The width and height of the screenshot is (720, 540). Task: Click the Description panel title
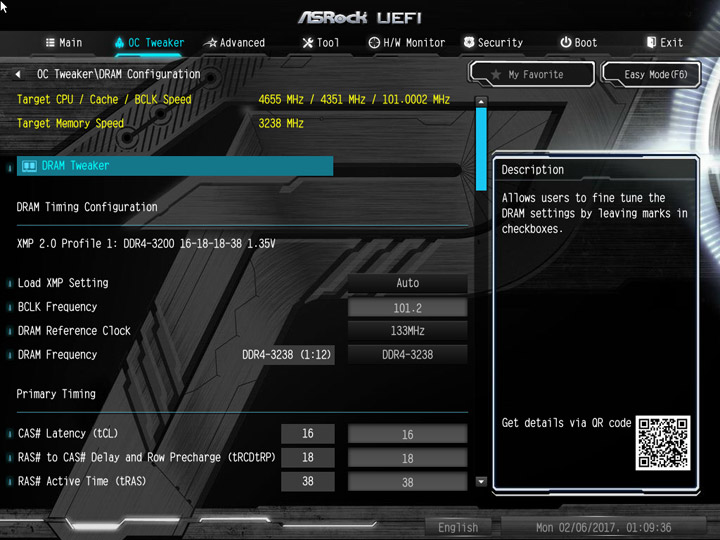click(x=532, y=170)
